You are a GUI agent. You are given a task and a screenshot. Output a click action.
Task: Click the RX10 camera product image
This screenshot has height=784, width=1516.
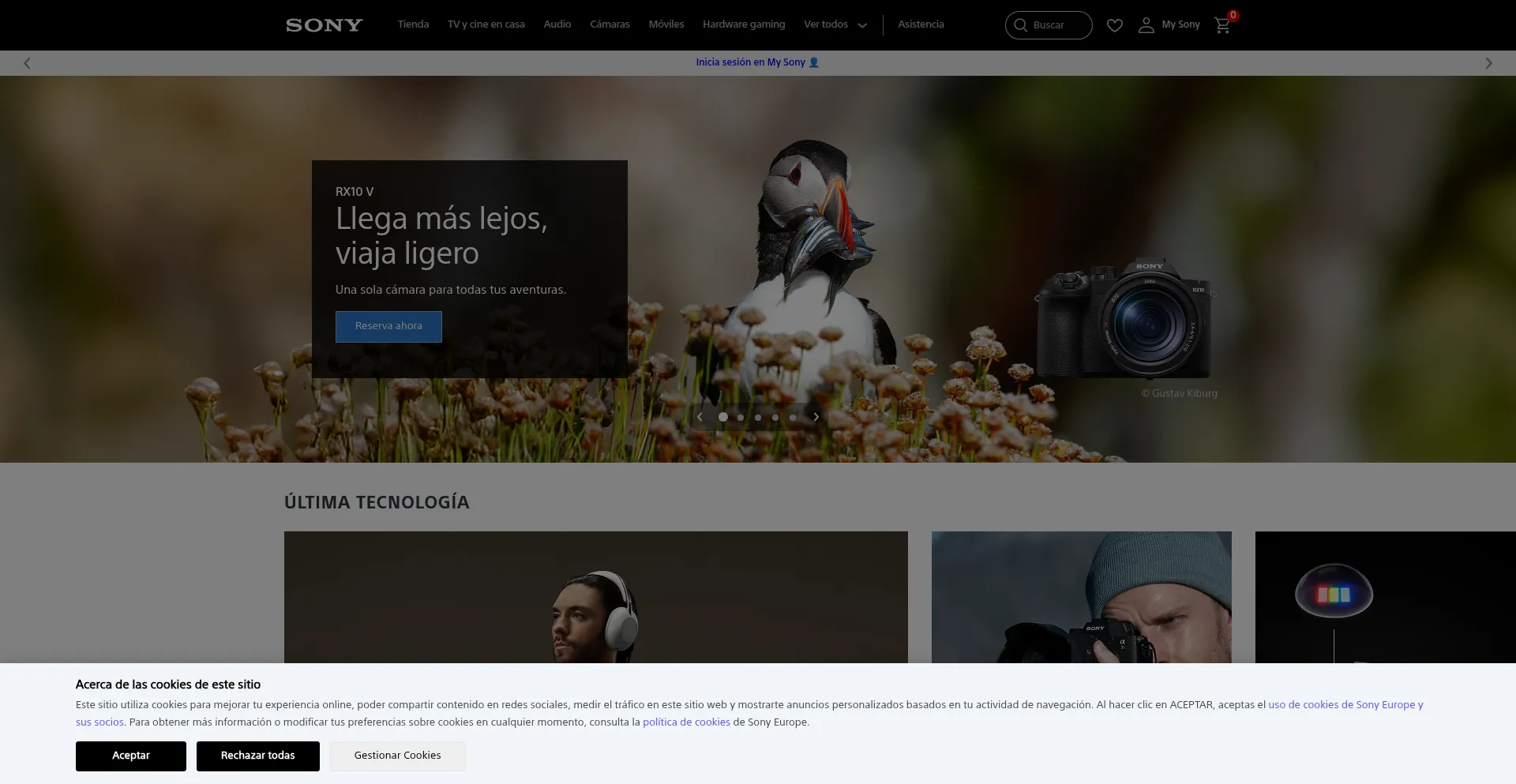(1126, 319)
